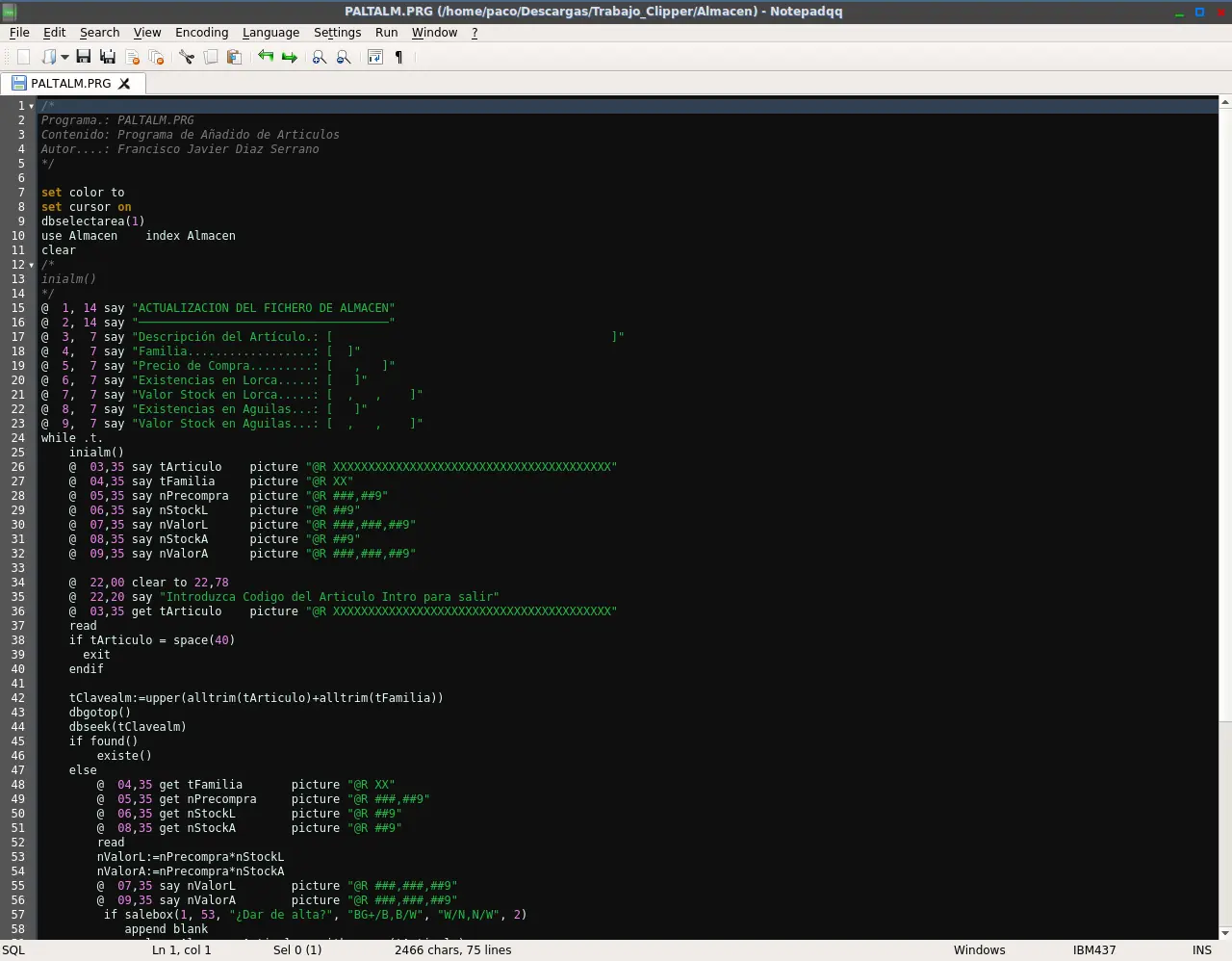Click the 'dbselectarea(1)' line
1232x961 pixels.
[92, 221]
